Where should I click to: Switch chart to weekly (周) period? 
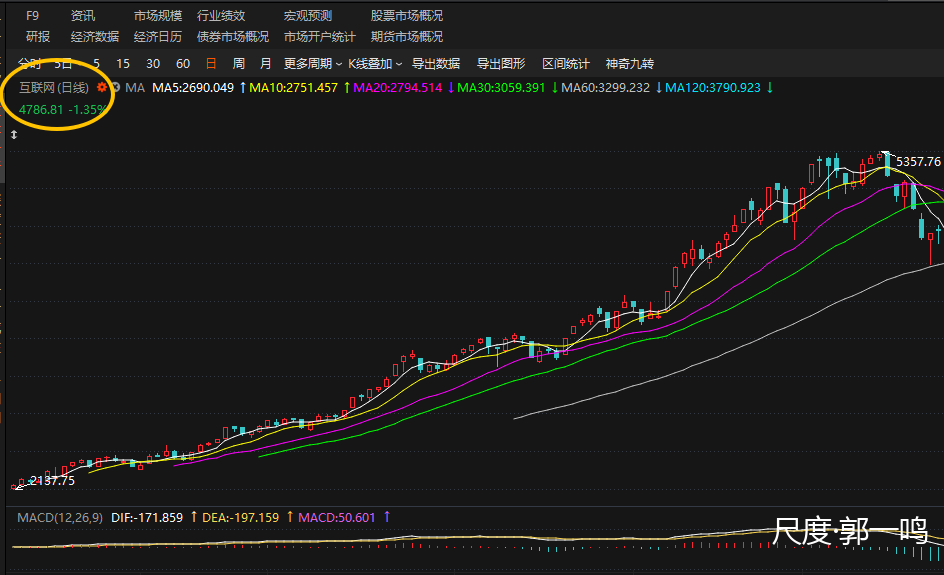point(238,63)
